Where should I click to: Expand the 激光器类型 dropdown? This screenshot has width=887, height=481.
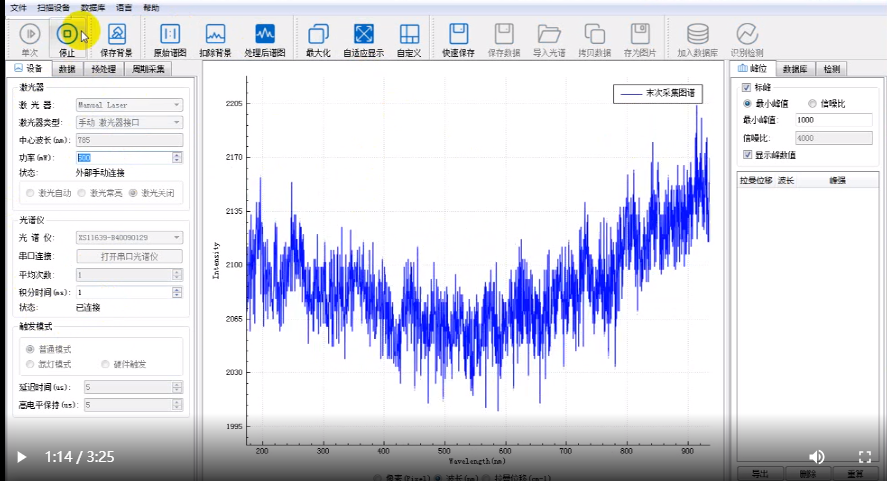[129, 122]
